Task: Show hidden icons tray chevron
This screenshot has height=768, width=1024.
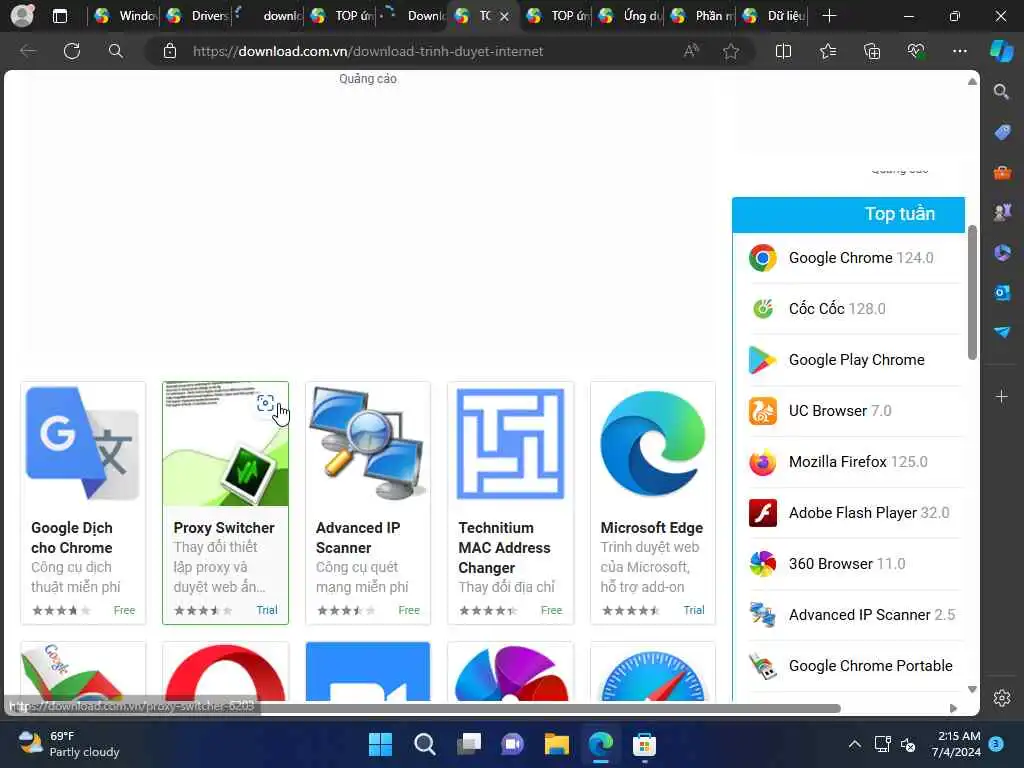Action: point(854,744)
